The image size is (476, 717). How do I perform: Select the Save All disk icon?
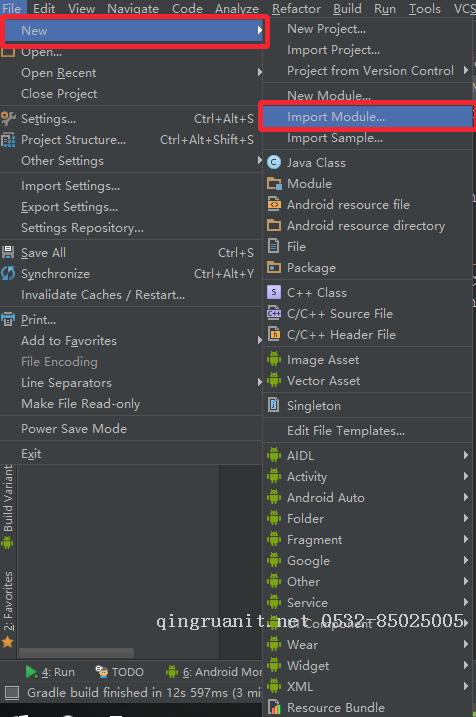(x=8, y=252)
